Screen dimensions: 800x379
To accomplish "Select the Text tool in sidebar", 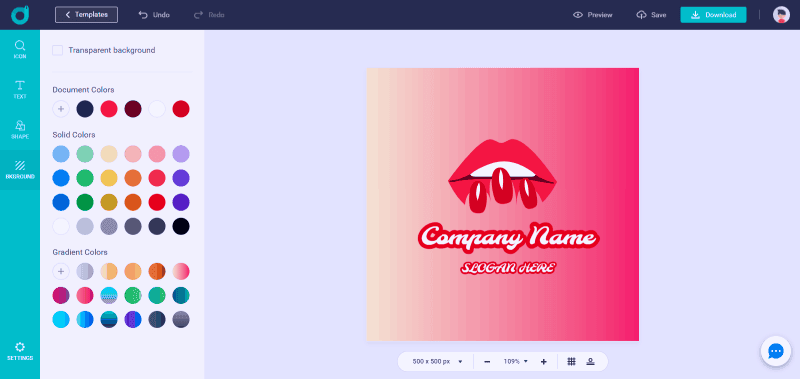I will pyautogui.click(x=20, y=90).
